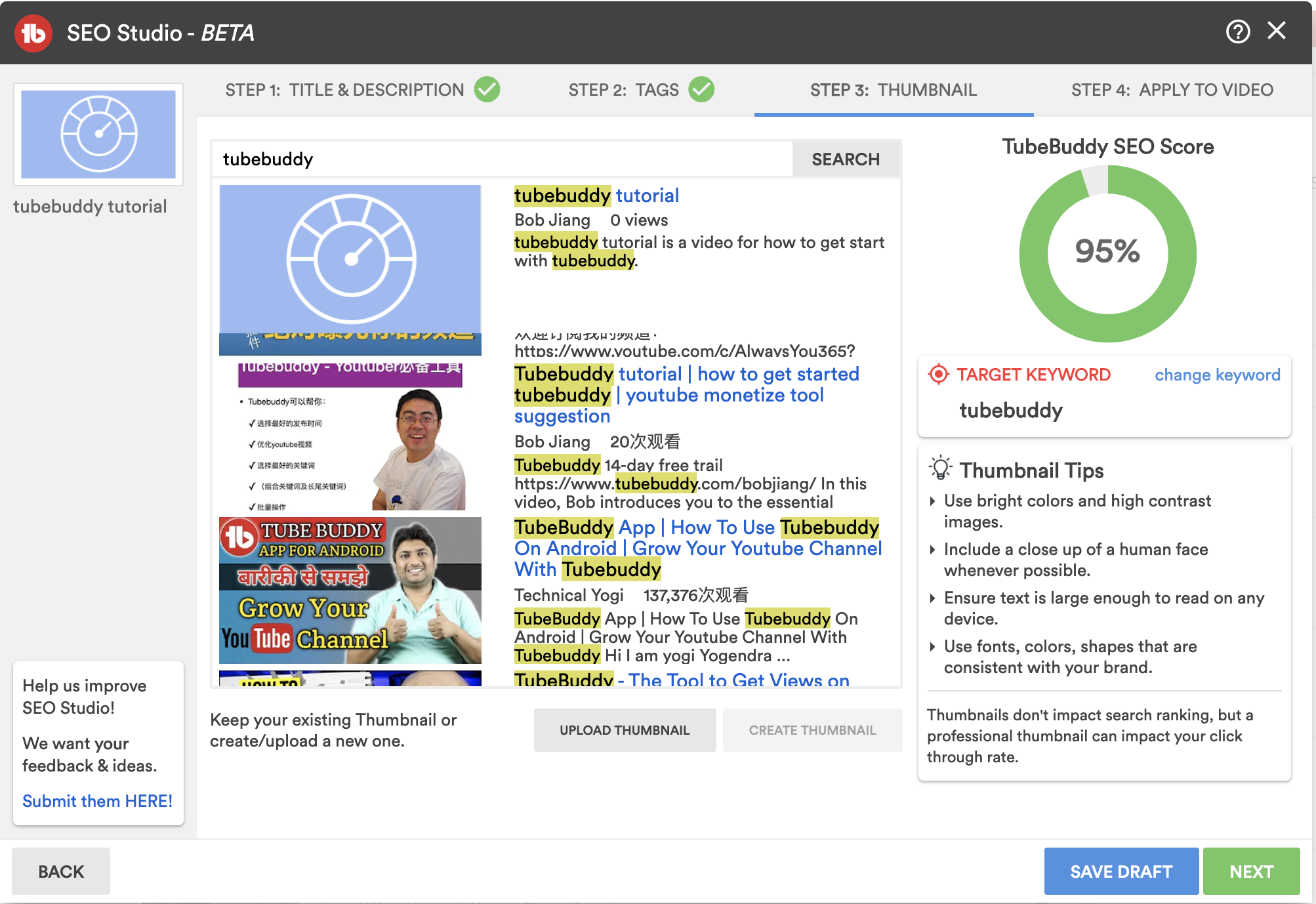Screen dimensions: 1316x904
Task: Open the help question mark icon
Action: [x=1238, y=31]
